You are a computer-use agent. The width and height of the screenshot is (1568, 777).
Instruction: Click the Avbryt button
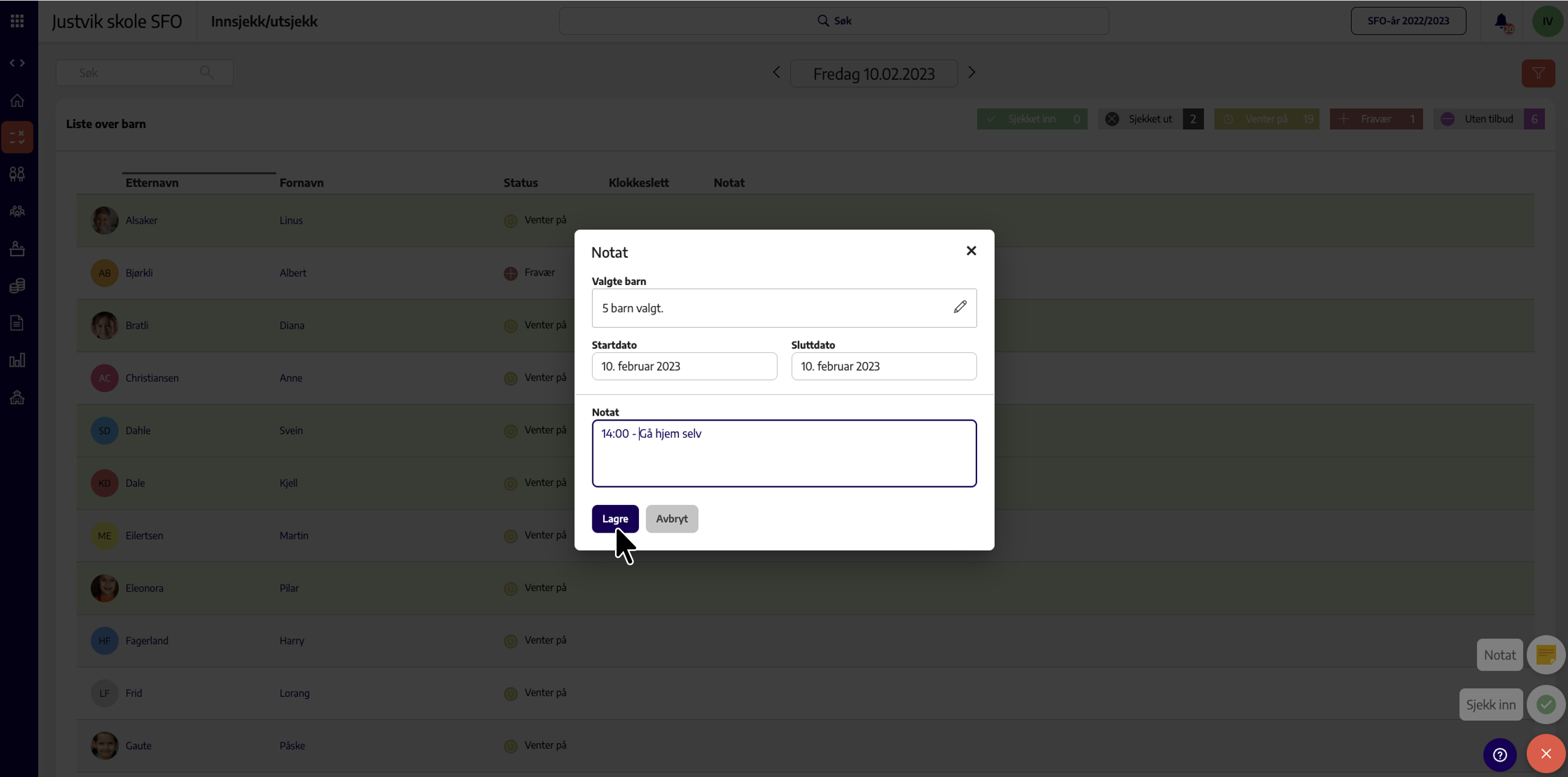[x=672, y=518]
